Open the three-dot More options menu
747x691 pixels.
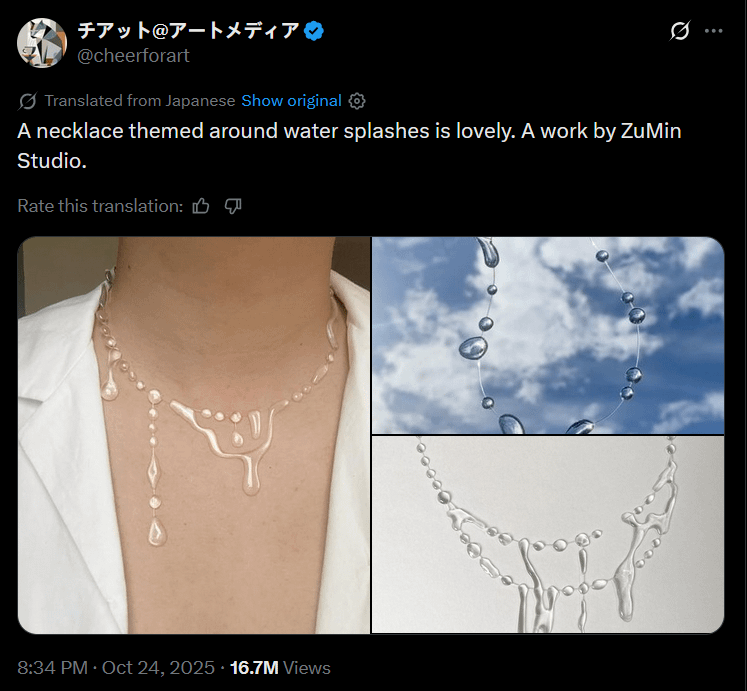tap(713, 31)
